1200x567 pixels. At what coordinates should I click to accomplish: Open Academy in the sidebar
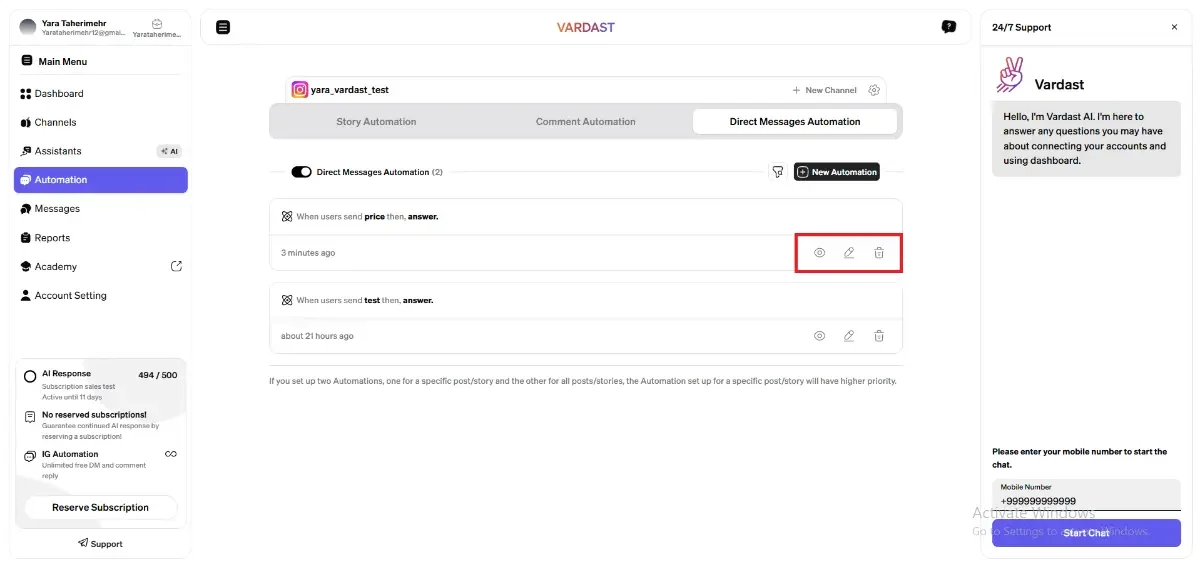(100, 267)
